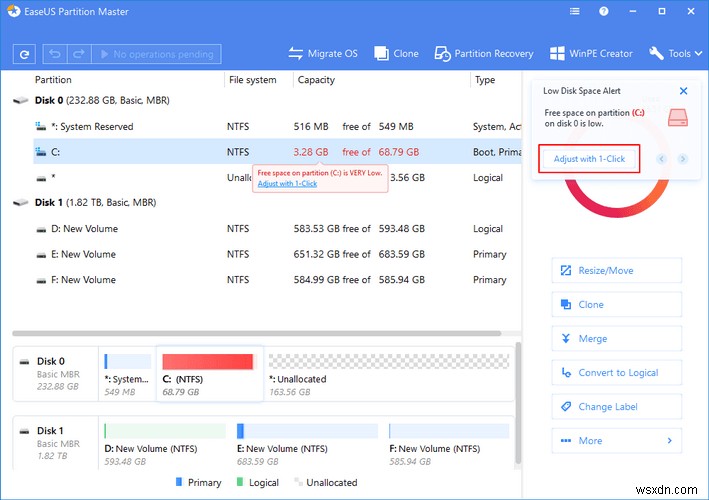
Task: Click the D: New Volume drive icon
Action: [41, 230]
